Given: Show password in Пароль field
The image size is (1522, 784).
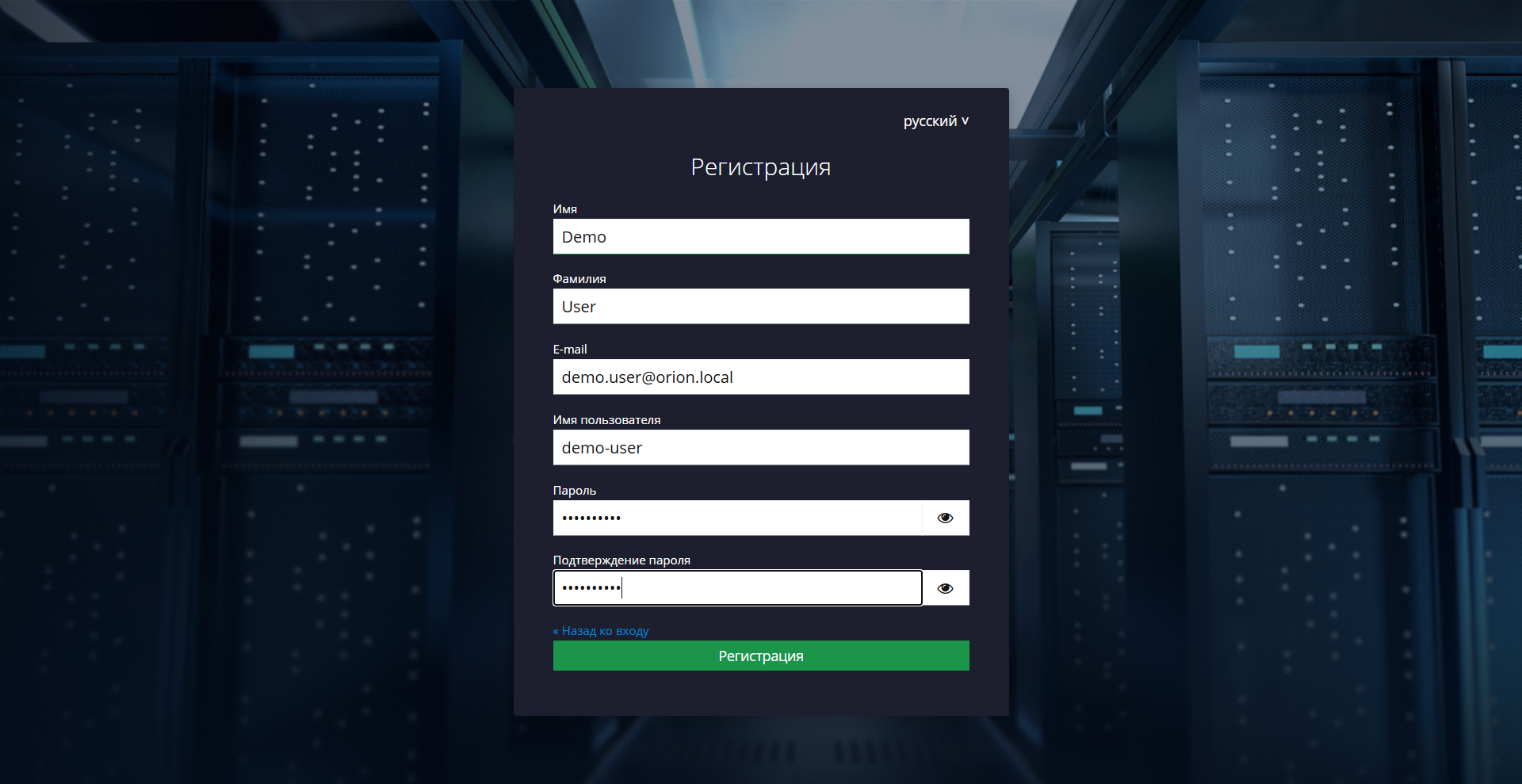Looking at the screenshot, I should coord(945,518).
